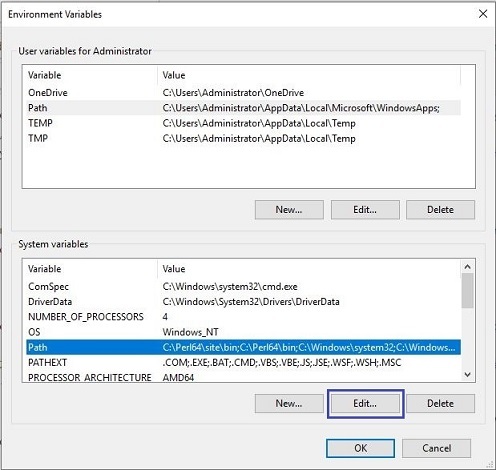The height and width of the screenshot is (470, 496).
Task: Select the DriverData system variable
Action: (x=243, y=302)
